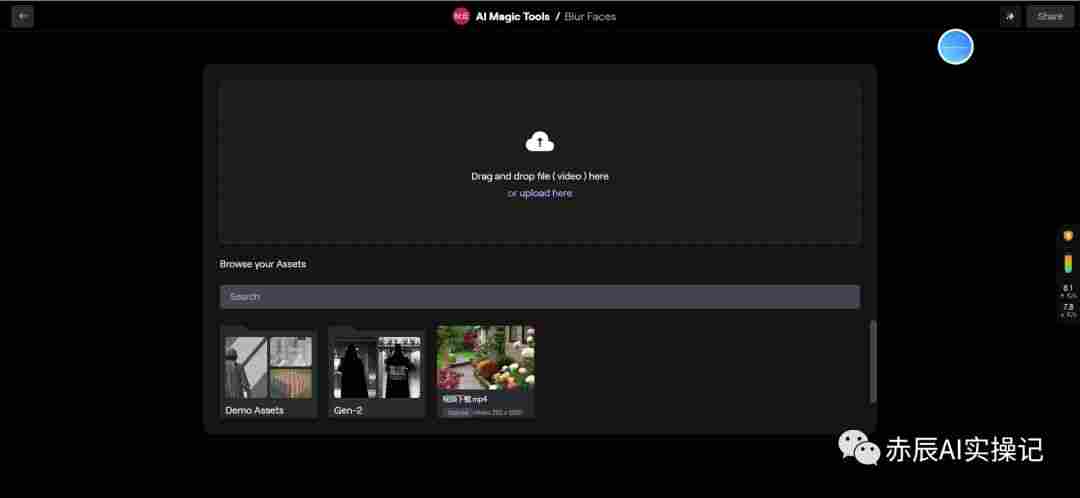Click the sparkle button beside Share
Viewport: 1080px width, 498px height.
[1010, 17]
